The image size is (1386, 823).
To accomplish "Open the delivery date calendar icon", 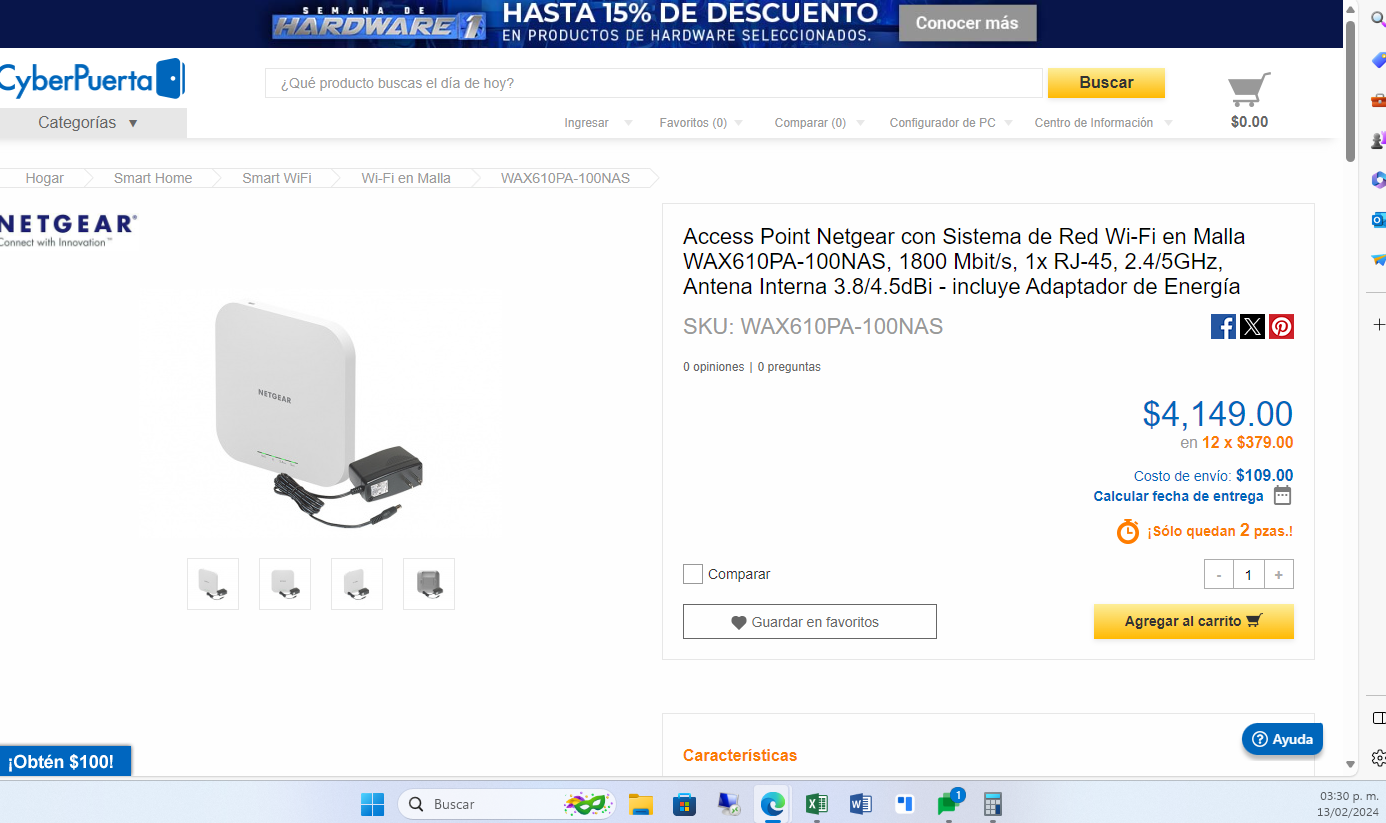I will (x=1283, y=496).
